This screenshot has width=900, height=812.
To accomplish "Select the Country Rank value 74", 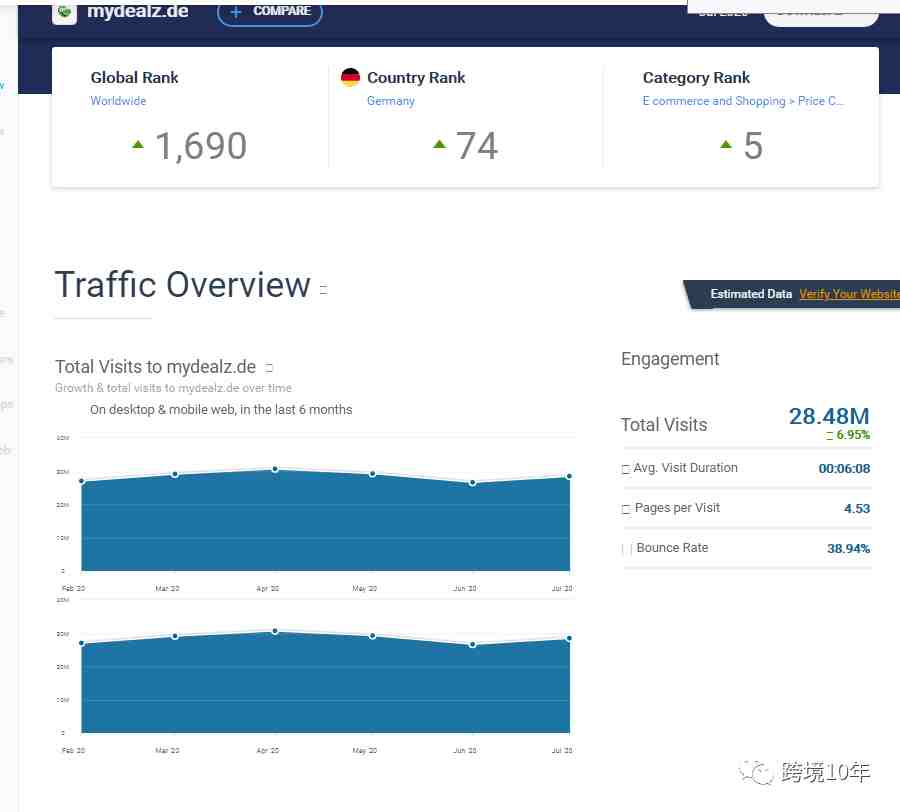I will [476, 145].
